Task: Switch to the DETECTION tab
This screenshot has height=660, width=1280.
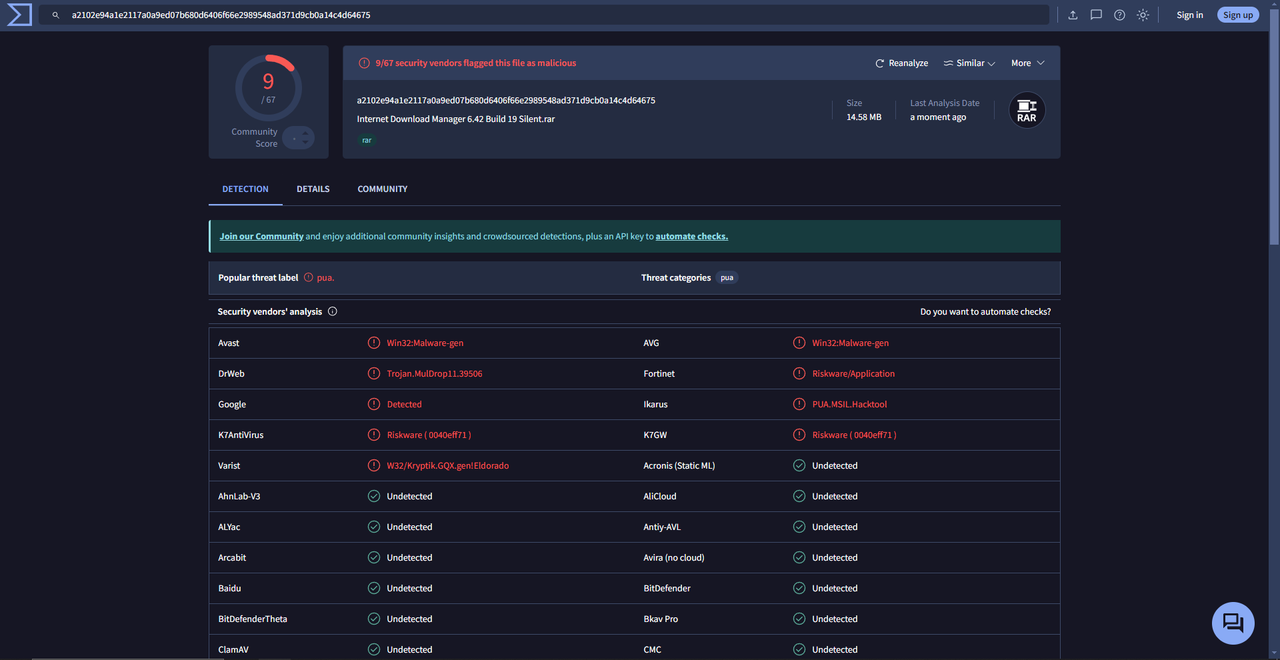Action: 245,189
